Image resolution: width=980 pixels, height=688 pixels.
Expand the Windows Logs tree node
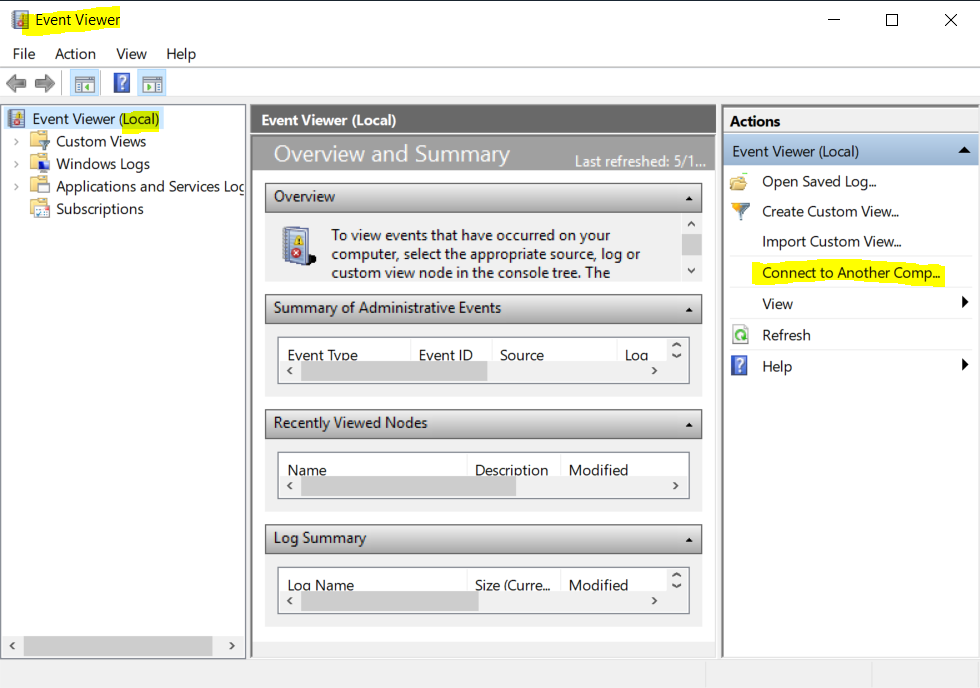click(16, 164)
